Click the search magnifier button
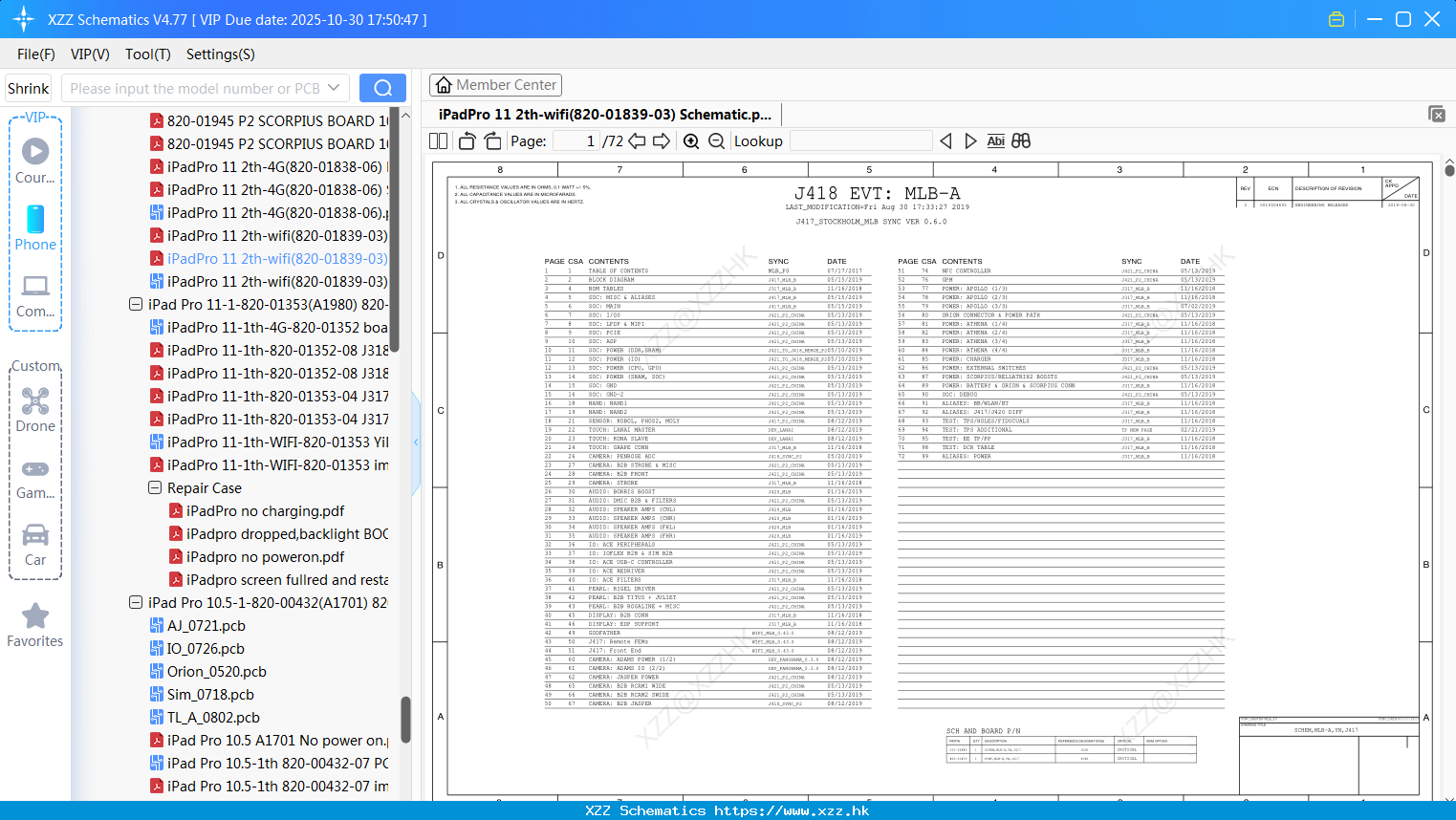The image size is (1456, 820). tap(382, 88)
